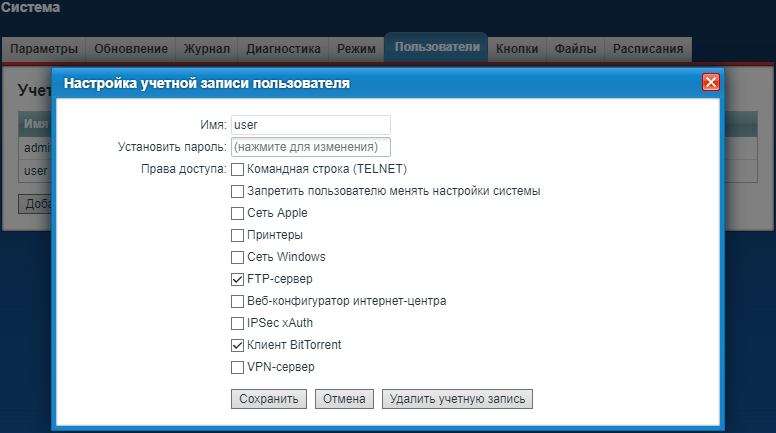
Task: Enable Веб-конфигуратор интернет-центра access
Action: coord(238,301)
